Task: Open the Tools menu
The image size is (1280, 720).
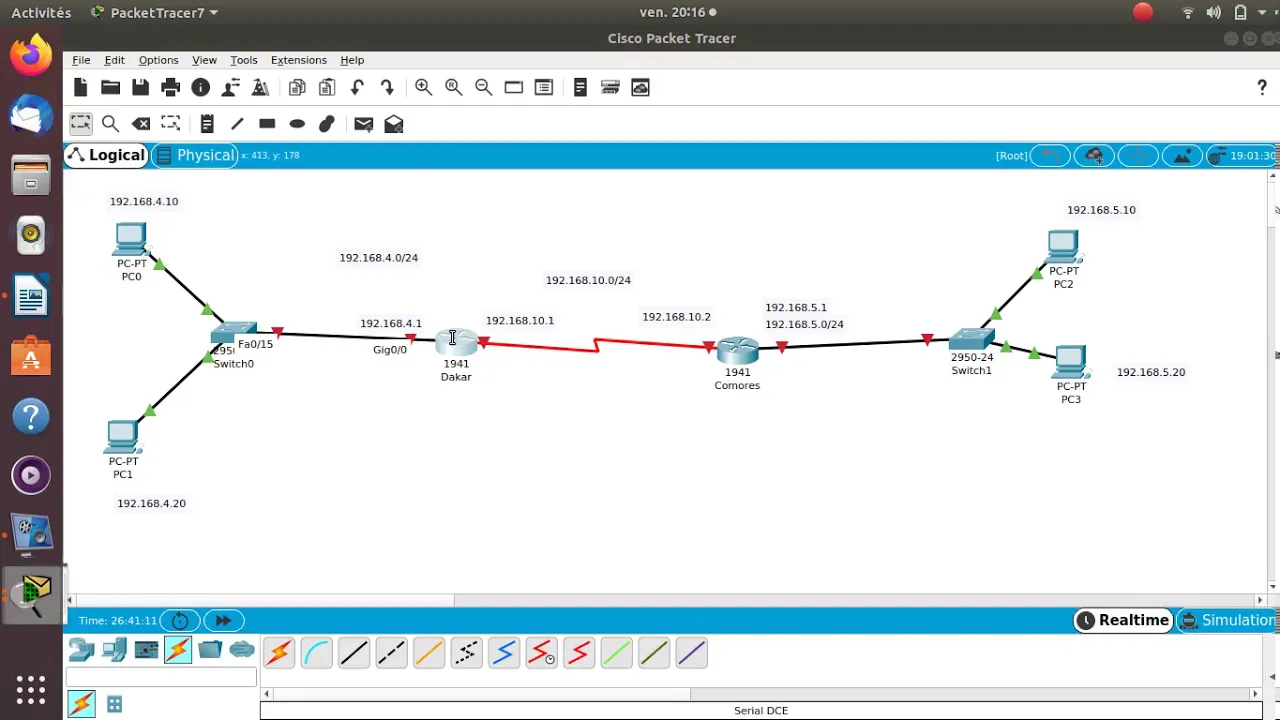Action: click(243, 60)
